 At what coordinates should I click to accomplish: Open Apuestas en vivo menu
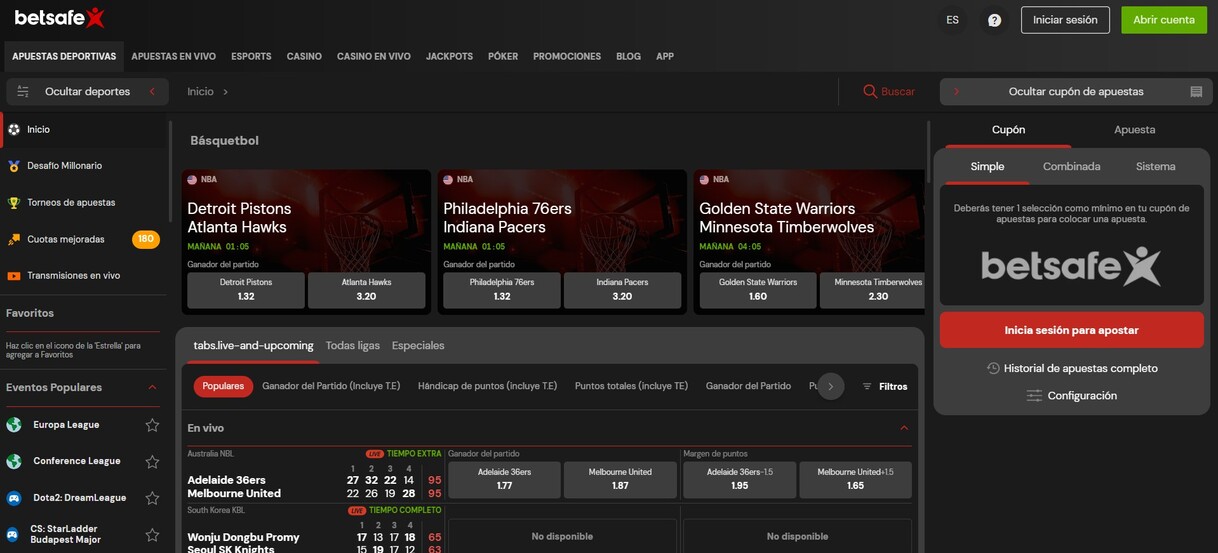click(174, 57)
